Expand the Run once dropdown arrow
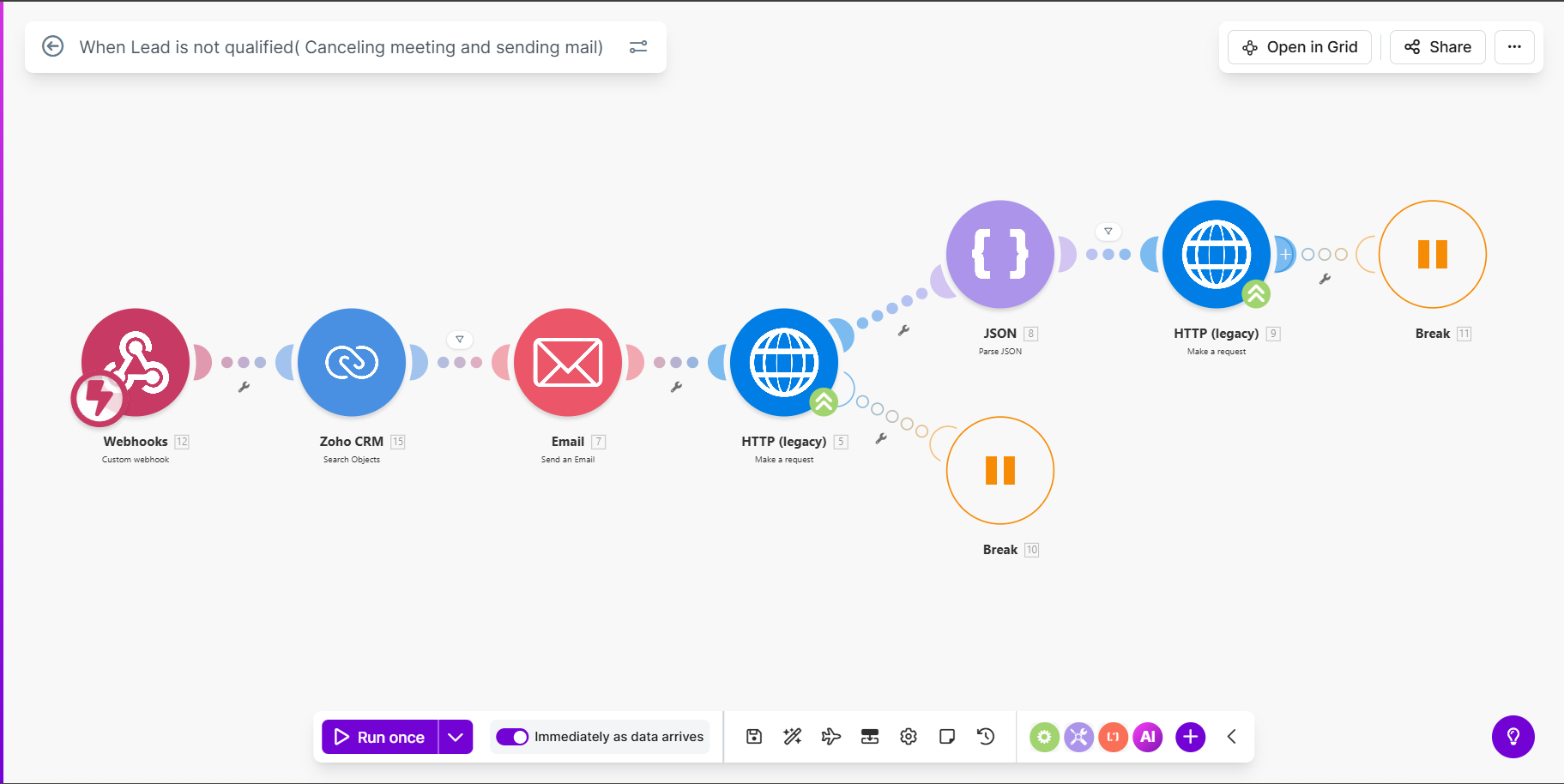 (x=456, y=737)
